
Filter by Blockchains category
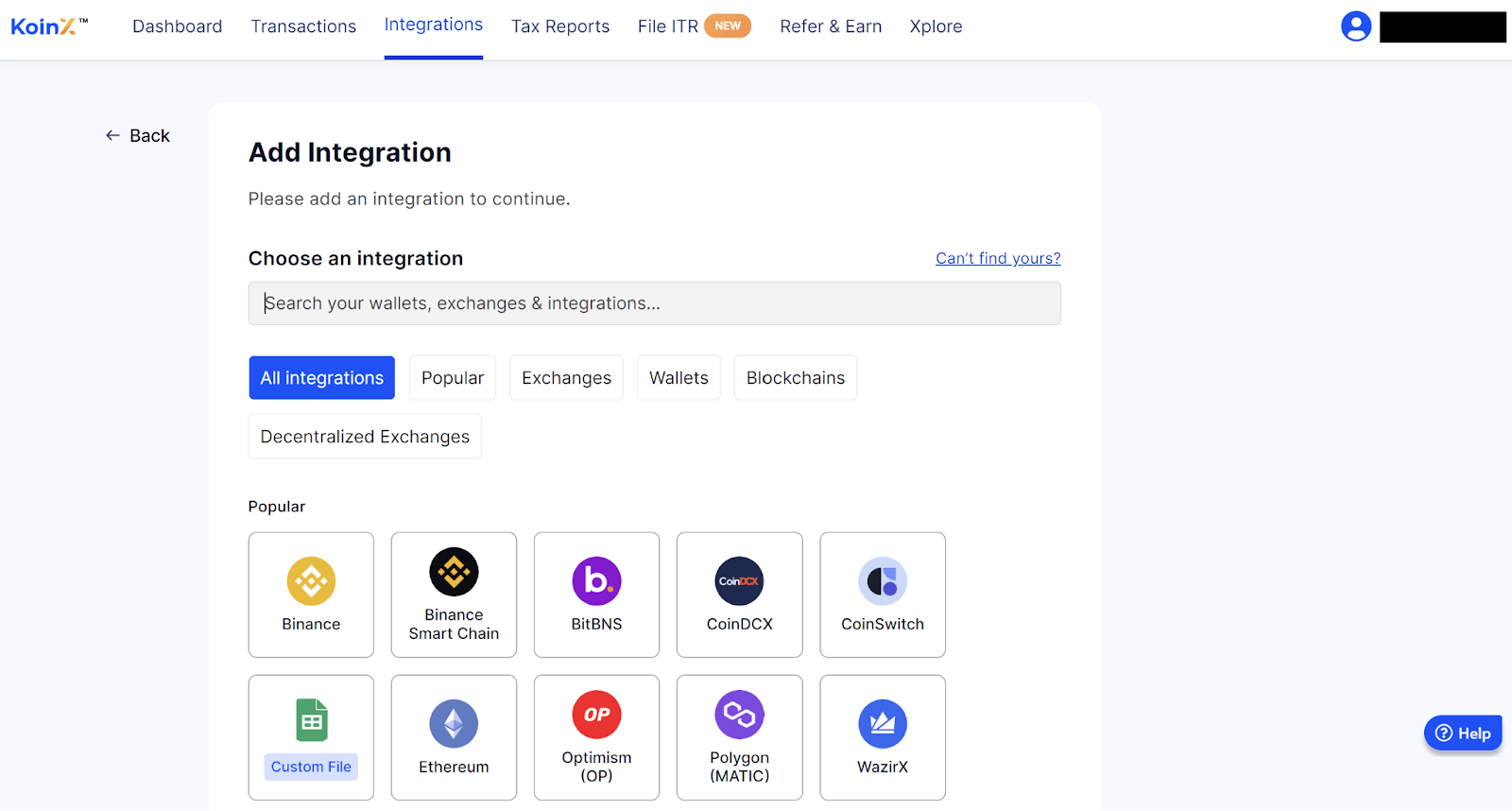click(796, 378)
